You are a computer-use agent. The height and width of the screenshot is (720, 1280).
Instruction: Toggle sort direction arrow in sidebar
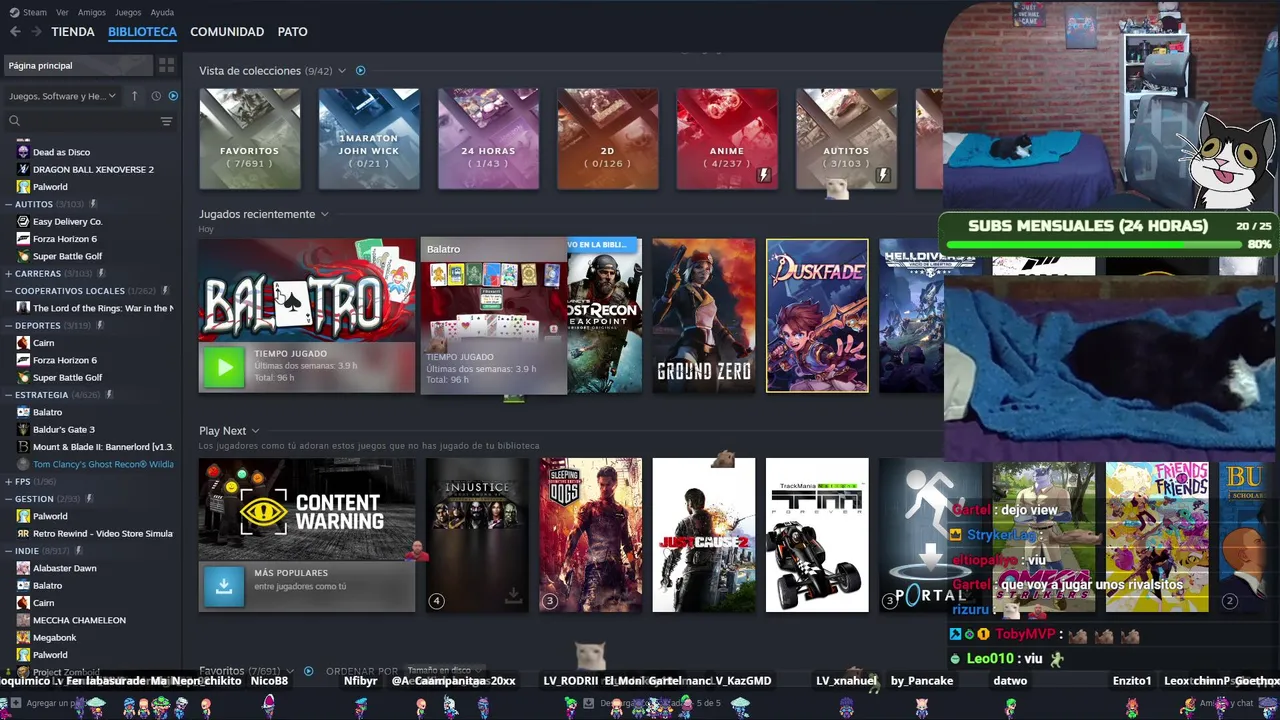tap(136, 96)
